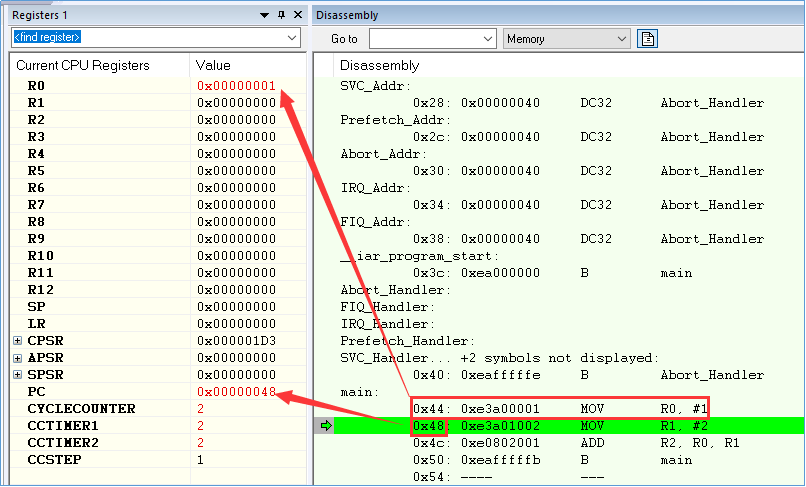Viewport: 806px width, 487px height.
Task: Close the Registers 1 panel
Action: coord(298,15)
